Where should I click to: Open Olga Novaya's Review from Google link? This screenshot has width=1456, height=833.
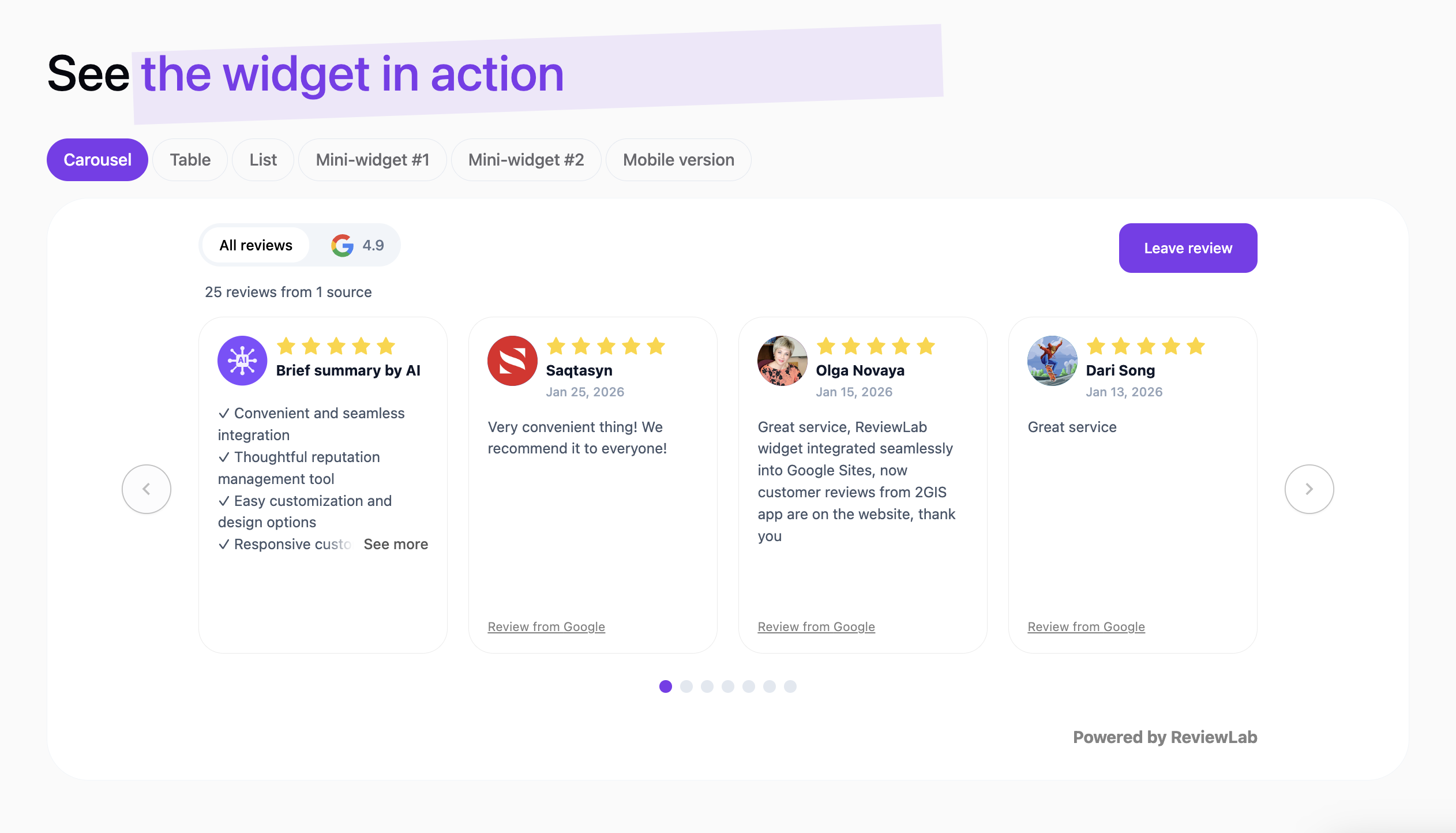point(816,626)
